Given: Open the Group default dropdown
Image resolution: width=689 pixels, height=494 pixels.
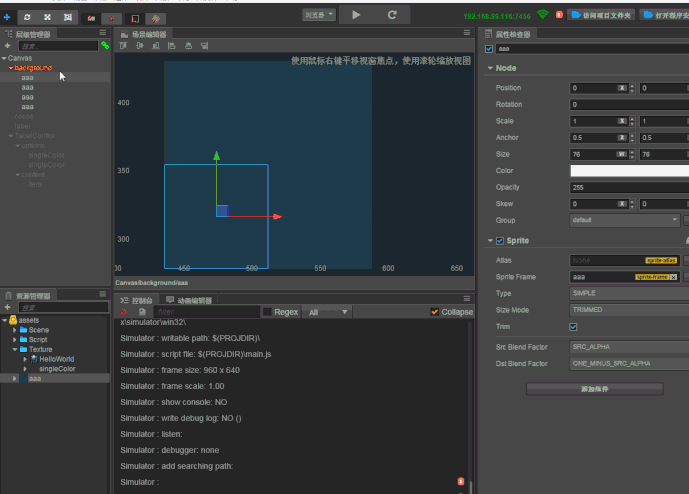Looking at the screenshot, I should [625, 220].
